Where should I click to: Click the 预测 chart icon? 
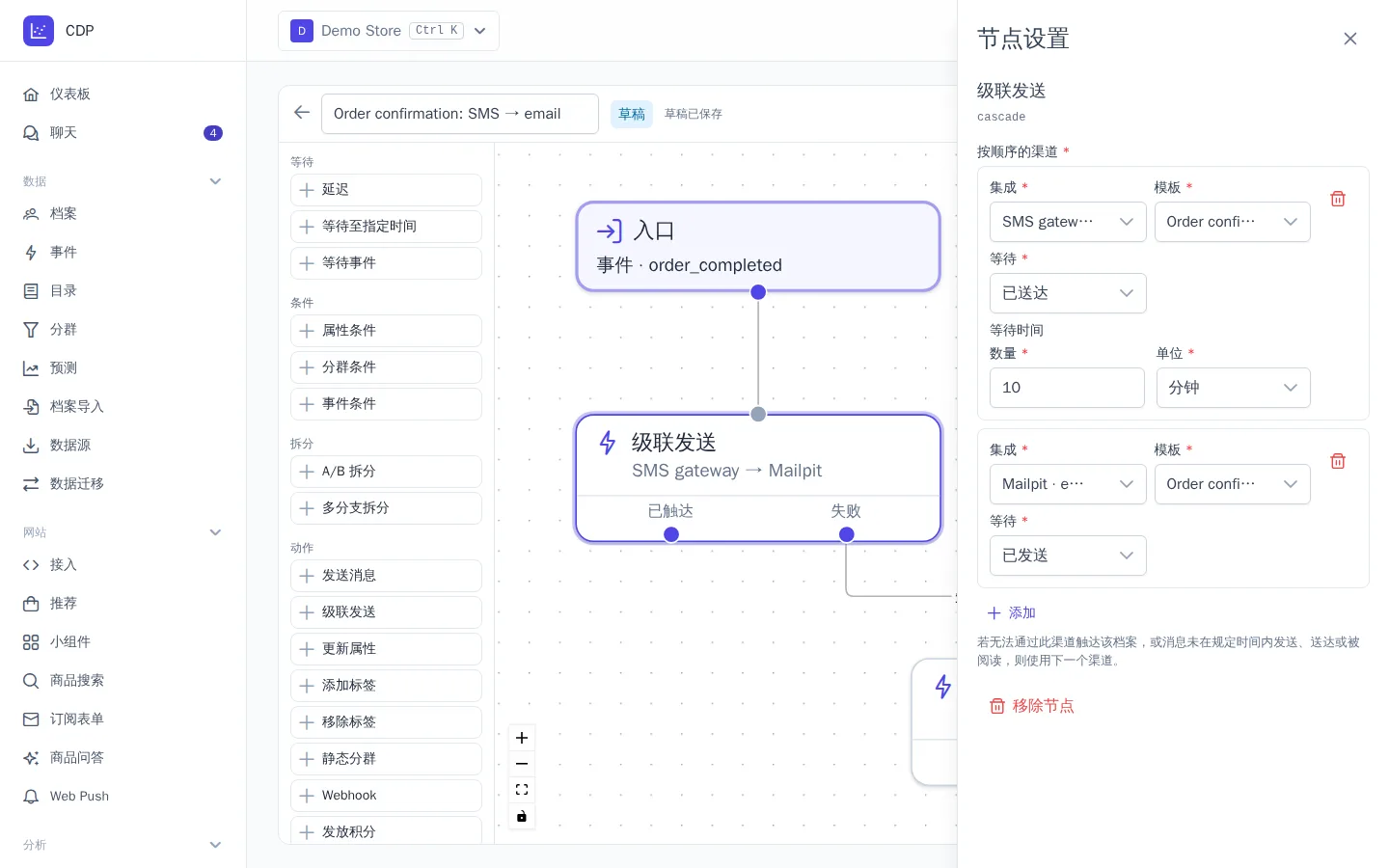(31, 368)
